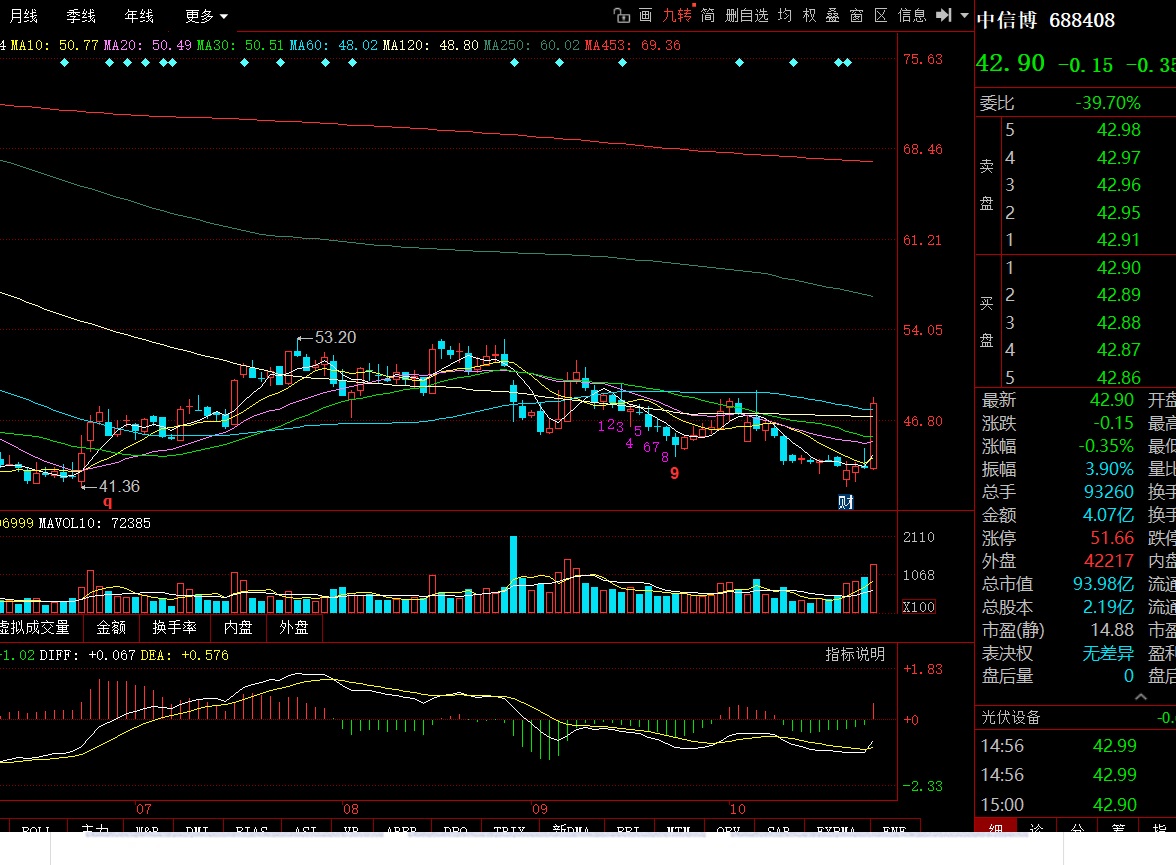Click sell level 5 price 42.98
Screen dimensions: 1176x865
(1118, 130)
